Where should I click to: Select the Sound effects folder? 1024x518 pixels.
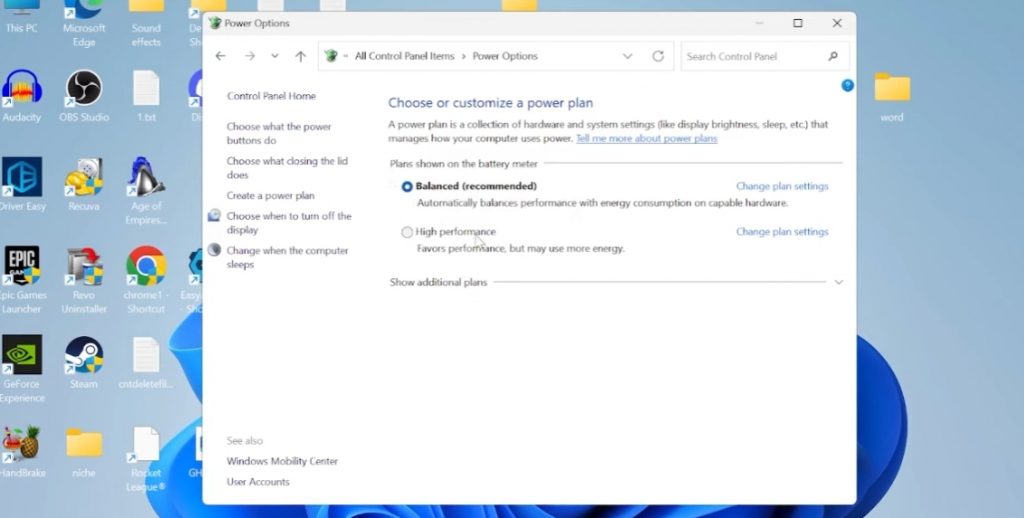click(x=146, y=23)
